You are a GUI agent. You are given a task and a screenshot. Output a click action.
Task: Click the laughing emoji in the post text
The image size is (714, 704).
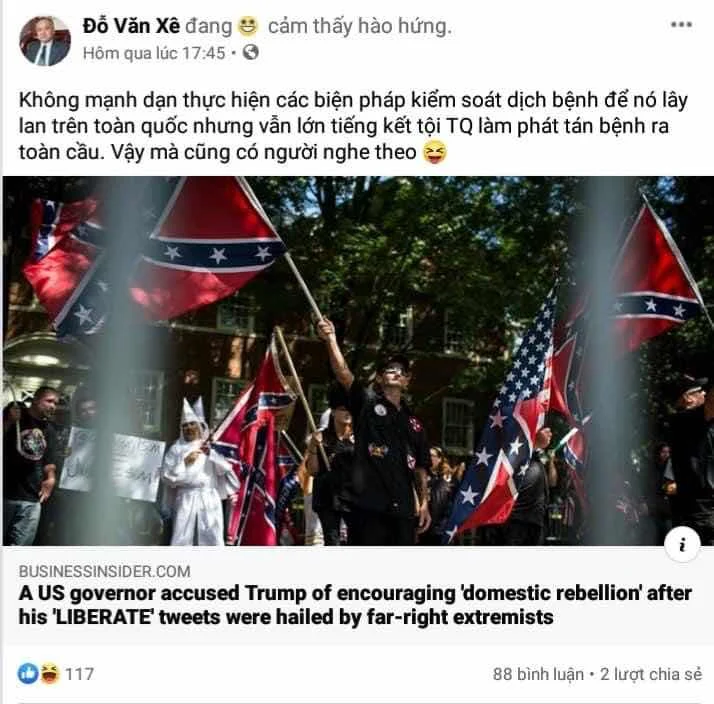(x=435, y=152)
